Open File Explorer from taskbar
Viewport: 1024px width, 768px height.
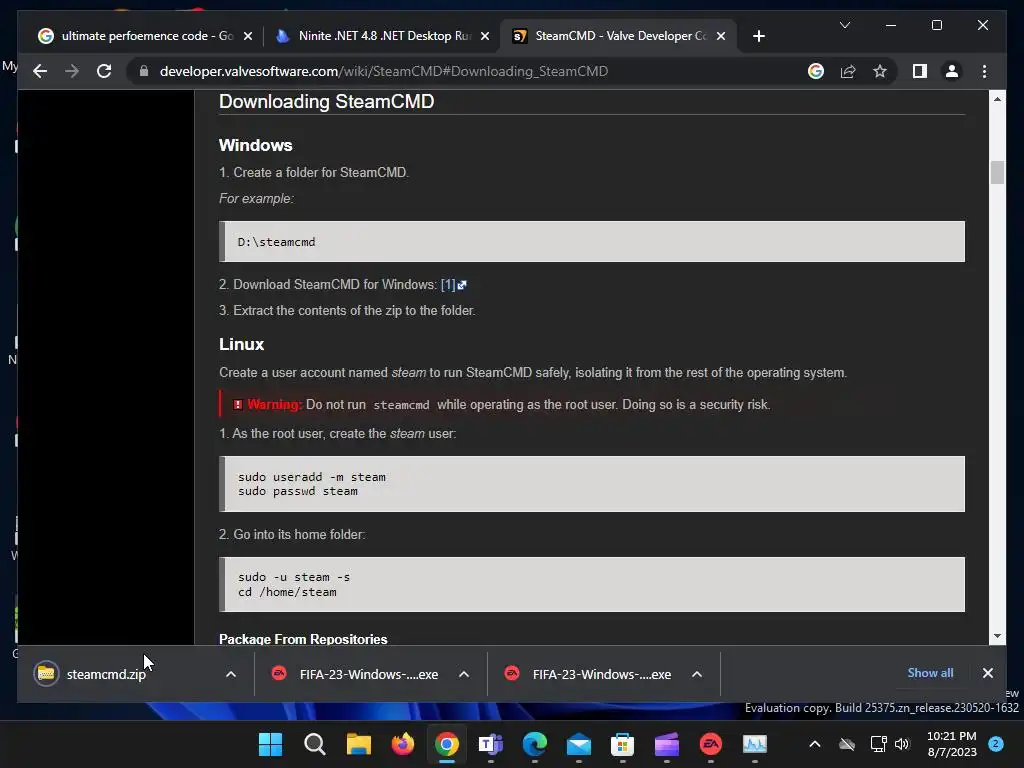(359, 744)
